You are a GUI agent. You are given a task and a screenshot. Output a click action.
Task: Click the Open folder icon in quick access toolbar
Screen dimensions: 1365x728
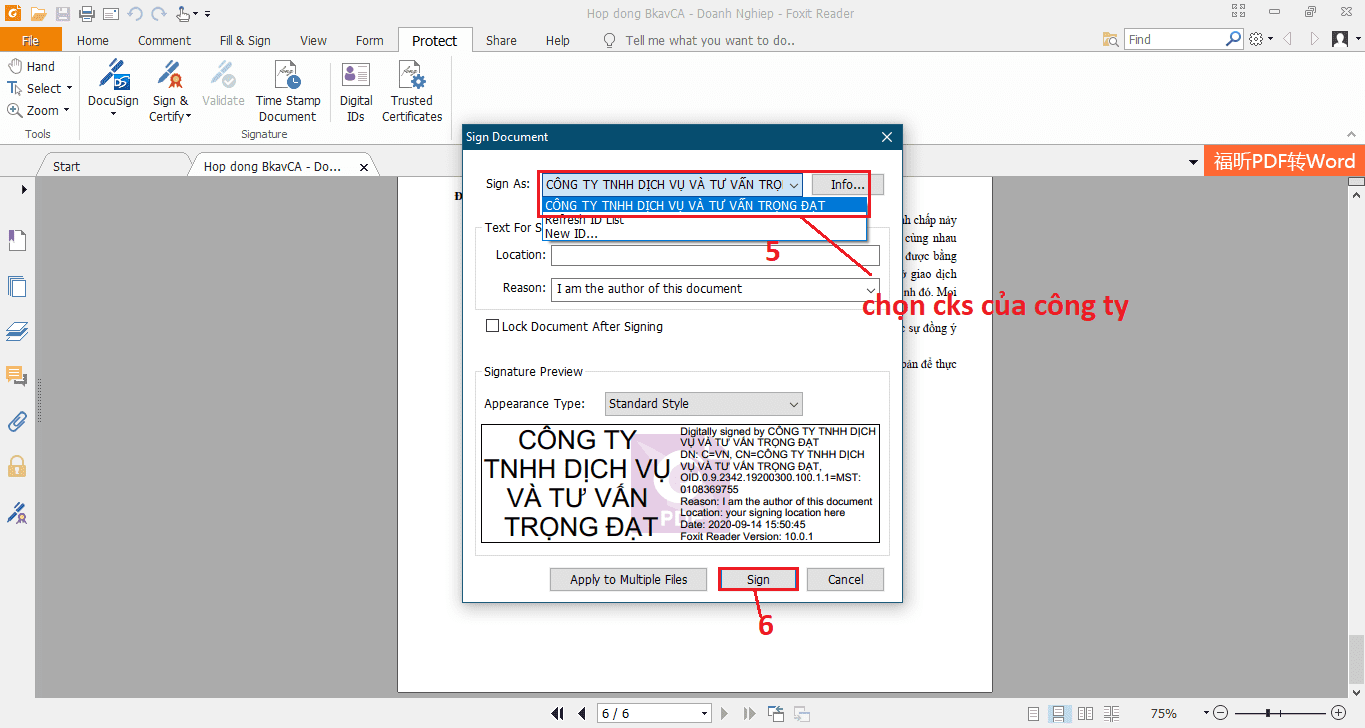[x=38, y=14]
